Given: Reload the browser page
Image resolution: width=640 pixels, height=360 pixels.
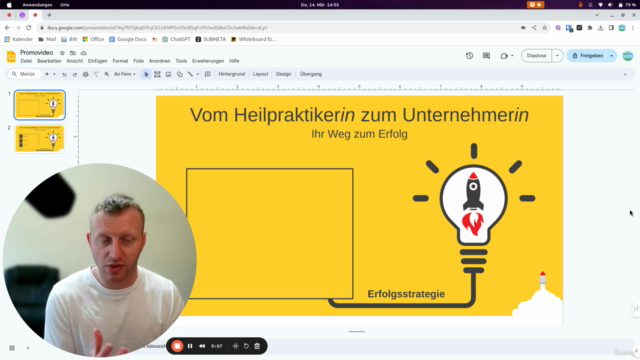Looking at the screenshot, I should pyautogui.click(x=29, y=28).
